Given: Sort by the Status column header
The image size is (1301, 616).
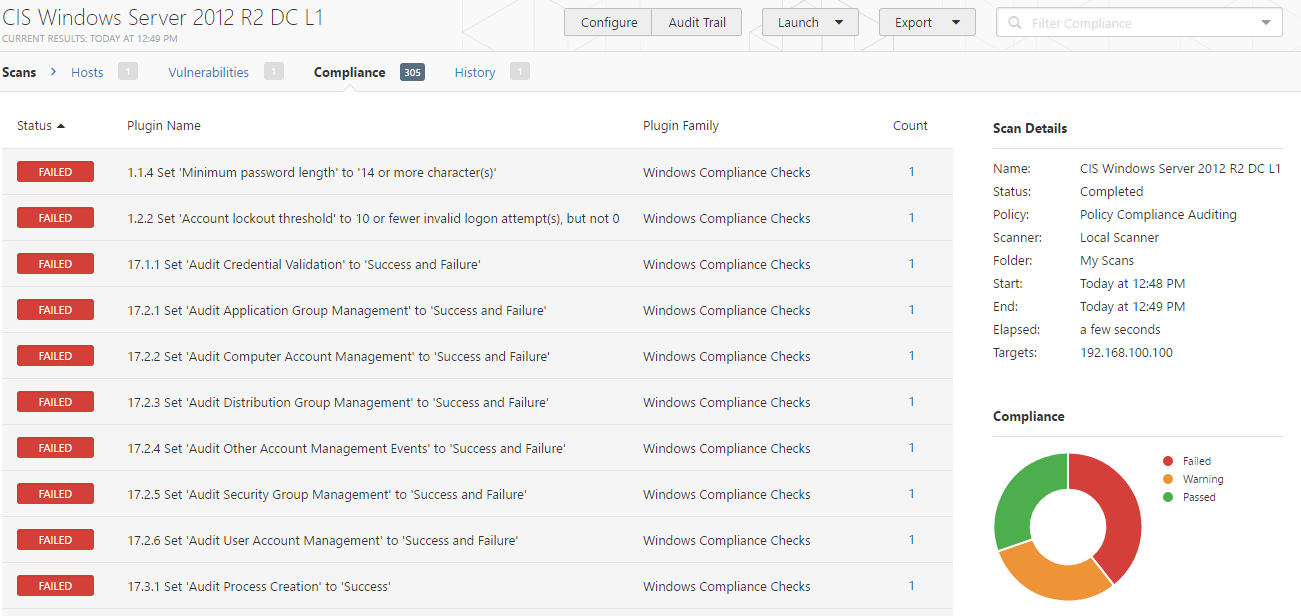Looking at the screenshot, I should [x=34, y=126].
